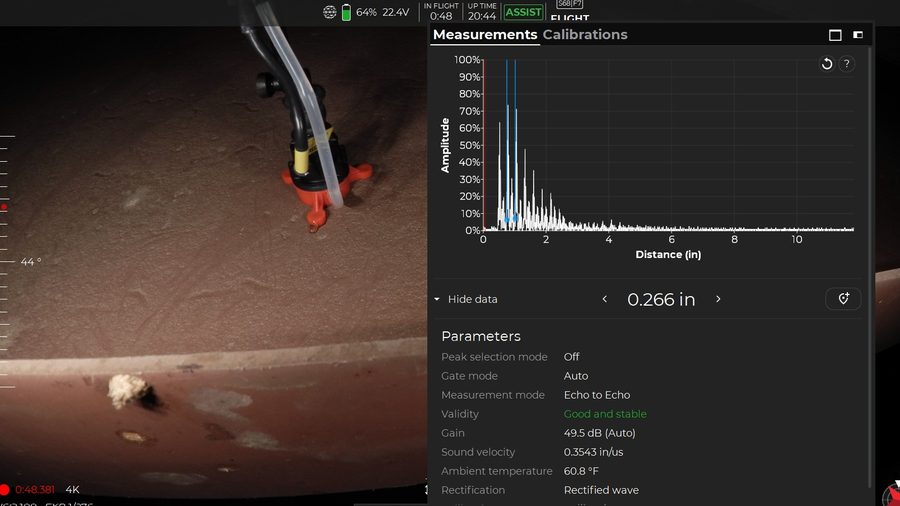The image size is (900, 506).
Task: Switch to the Measurements tab
Action: tap(485, 34)
